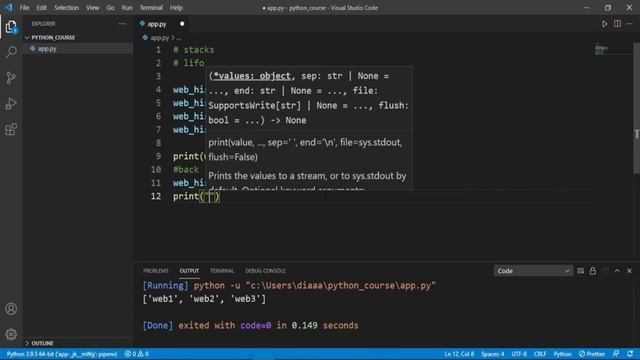Viewport: 640px width, 360px height.
Task: Click the minimap code preview
Action: pos(601,50)
